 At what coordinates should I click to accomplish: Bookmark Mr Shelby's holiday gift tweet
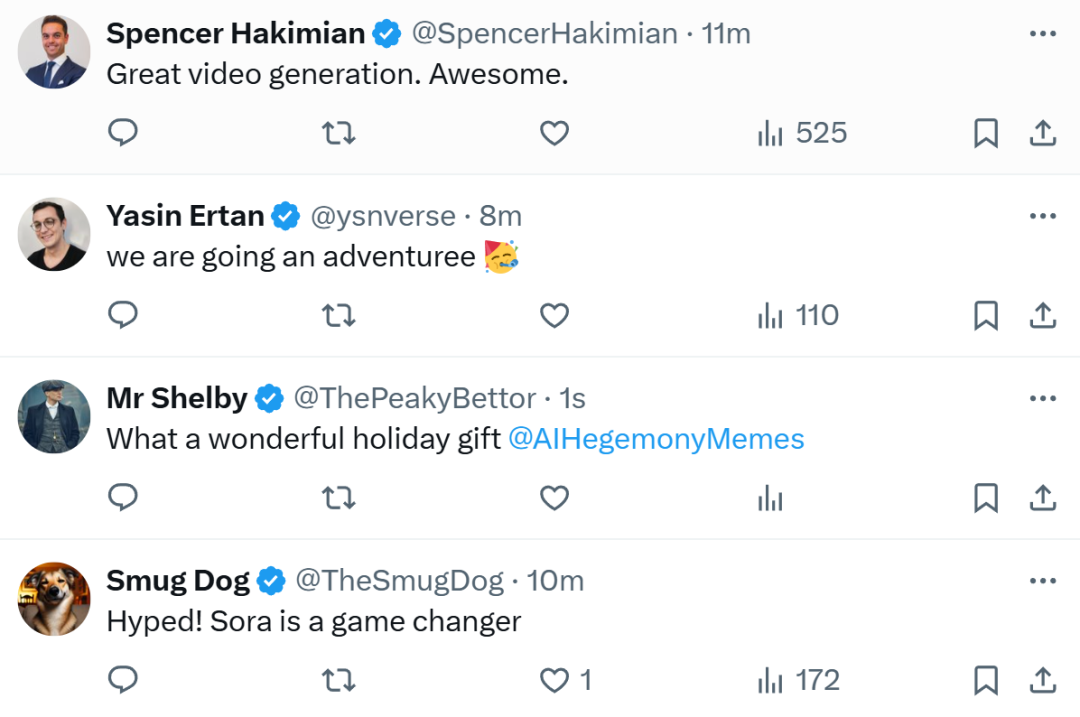[986, 498]
